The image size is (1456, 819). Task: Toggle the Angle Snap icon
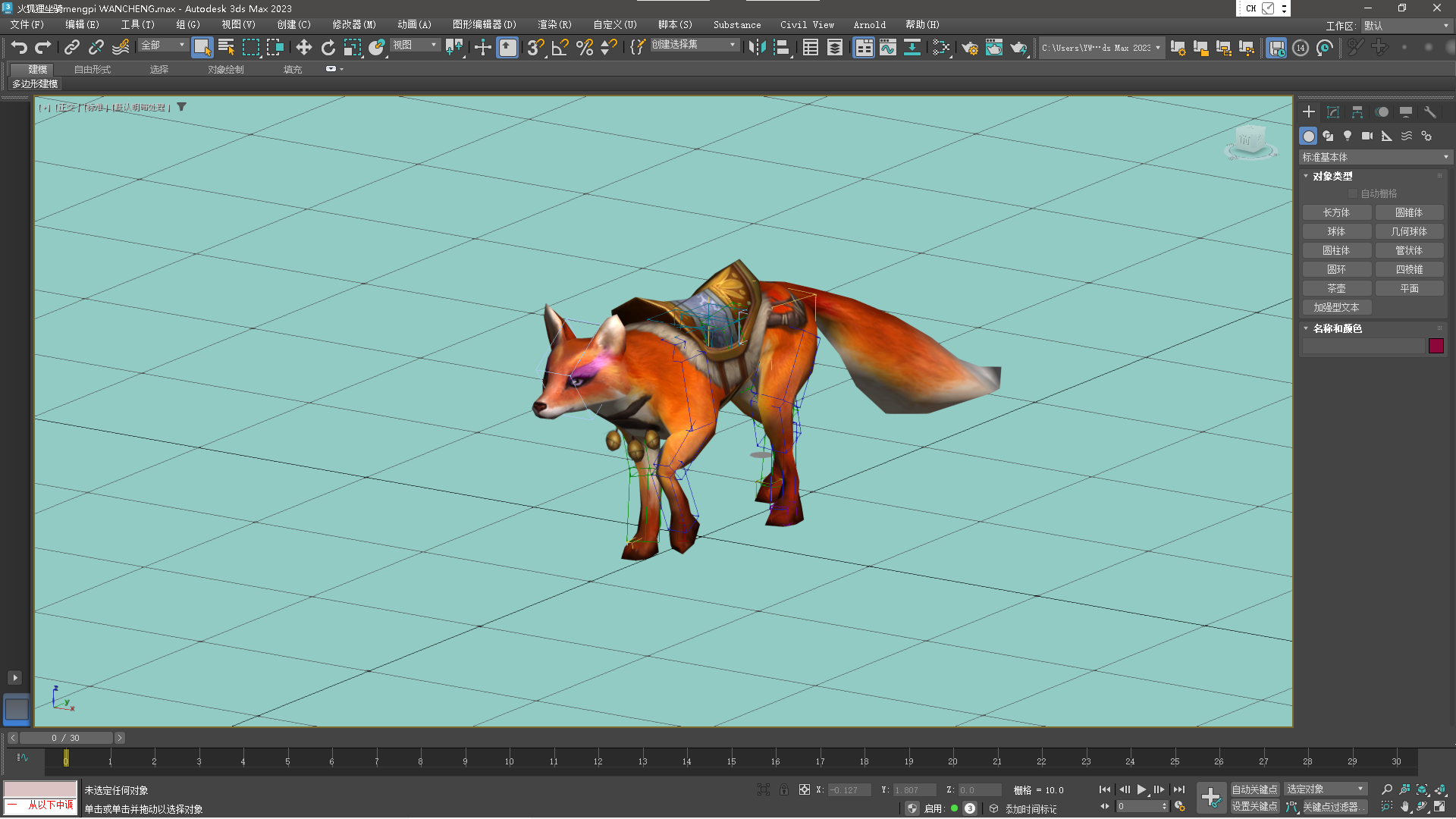560,47
